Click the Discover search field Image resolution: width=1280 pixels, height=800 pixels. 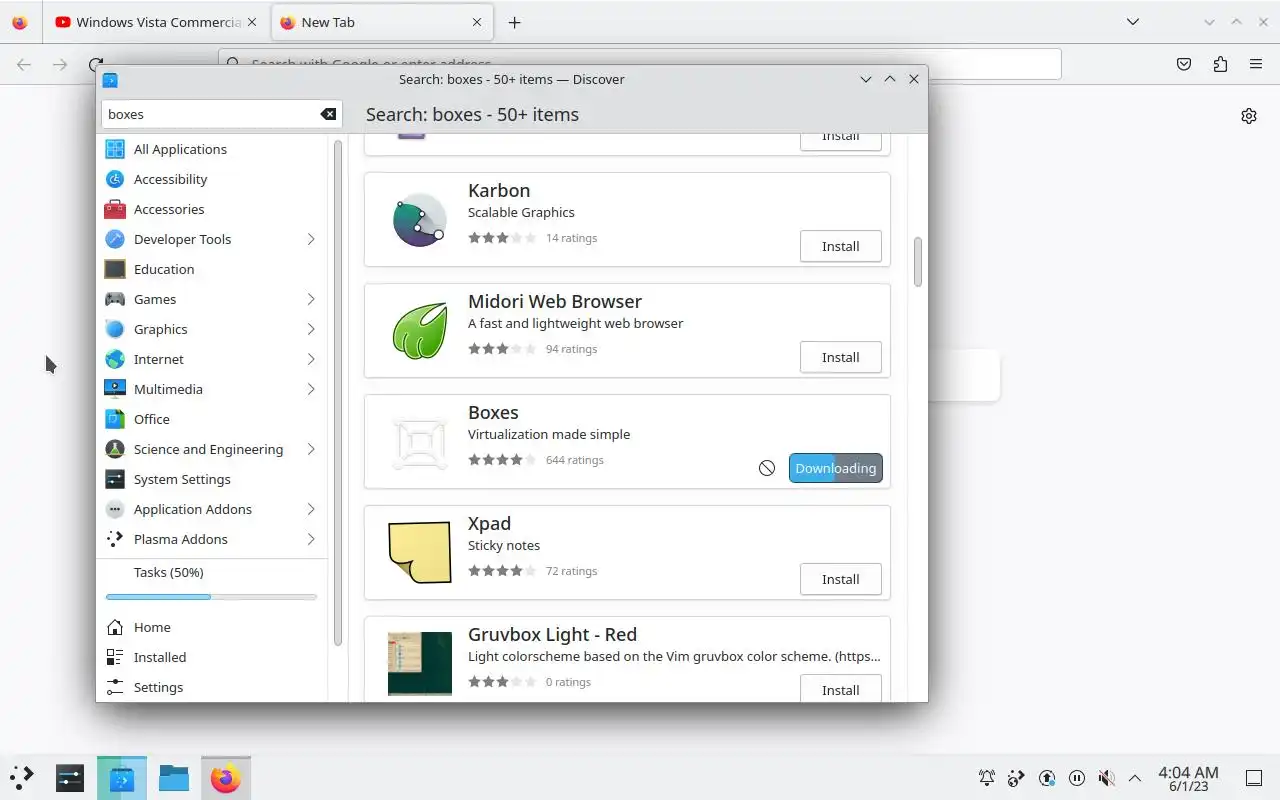point(222,114)
